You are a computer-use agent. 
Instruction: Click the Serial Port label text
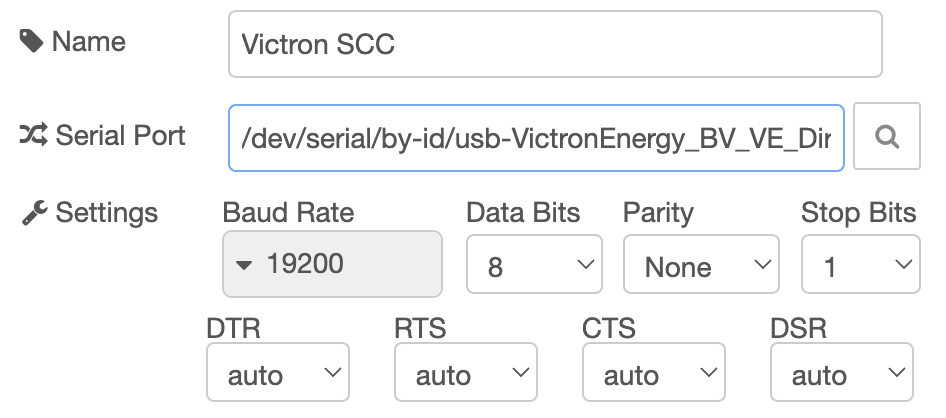click(120, 135)
